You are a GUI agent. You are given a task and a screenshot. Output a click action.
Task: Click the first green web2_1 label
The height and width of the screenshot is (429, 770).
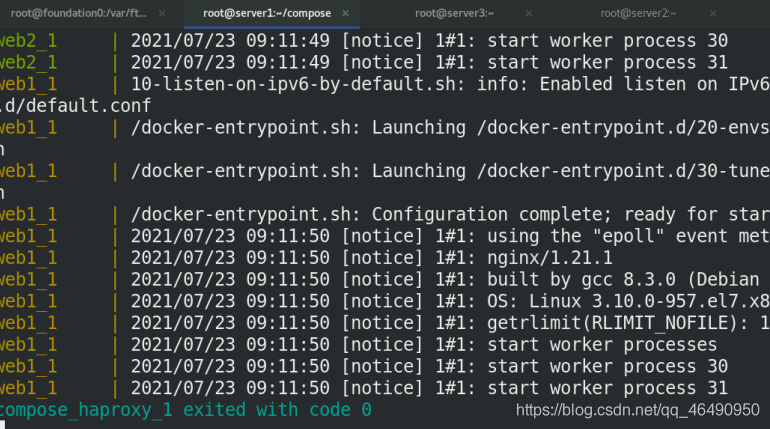28,41
